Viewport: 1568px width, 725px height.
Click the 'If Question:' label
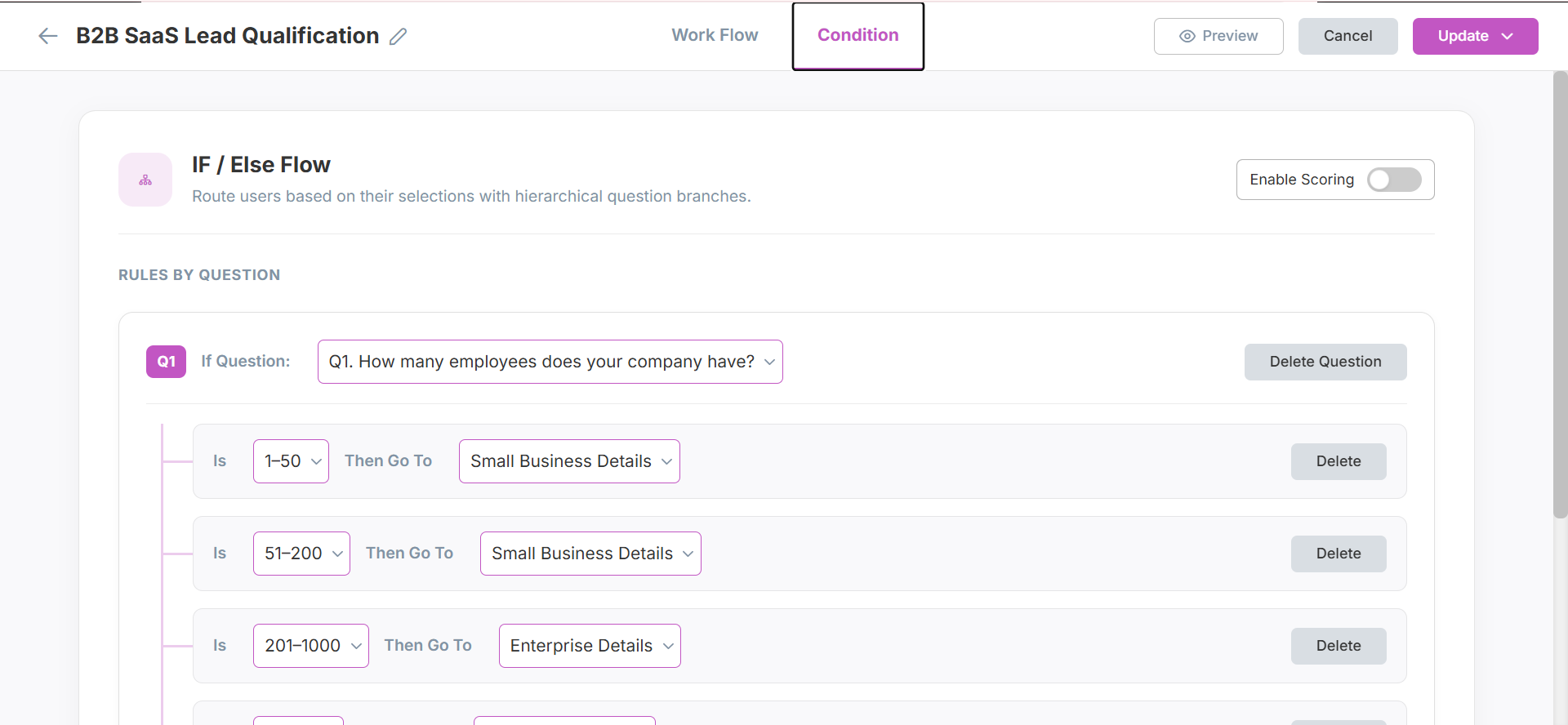click(246, 362)
